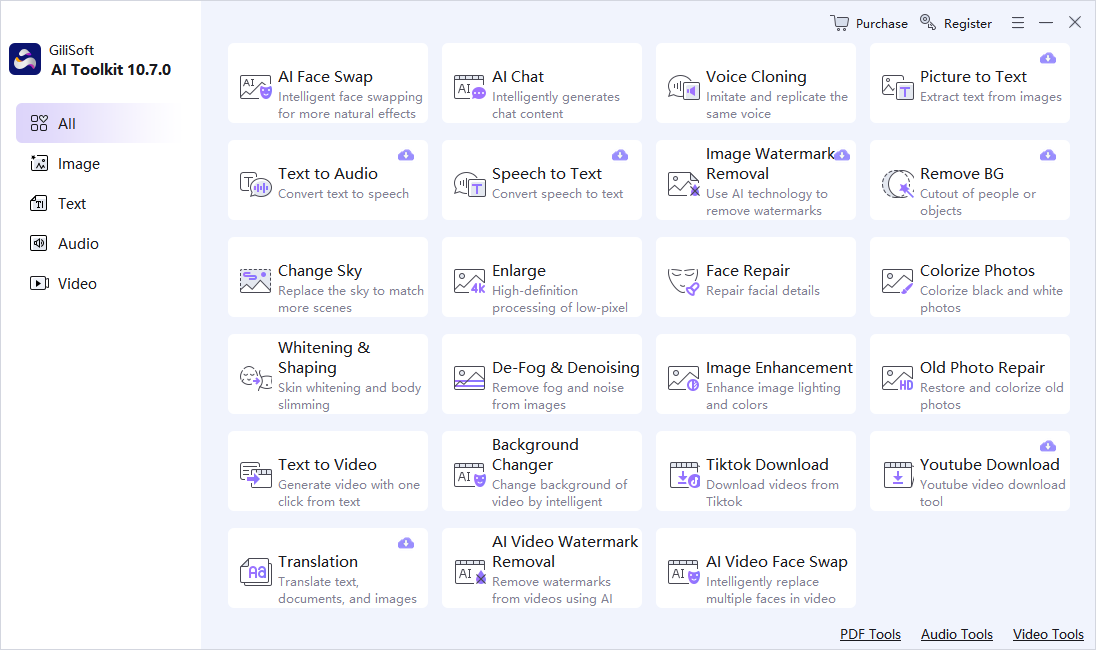Click the 'Remove BG' title text
This screenshot has height=650, width=1096.
point(962,173)
